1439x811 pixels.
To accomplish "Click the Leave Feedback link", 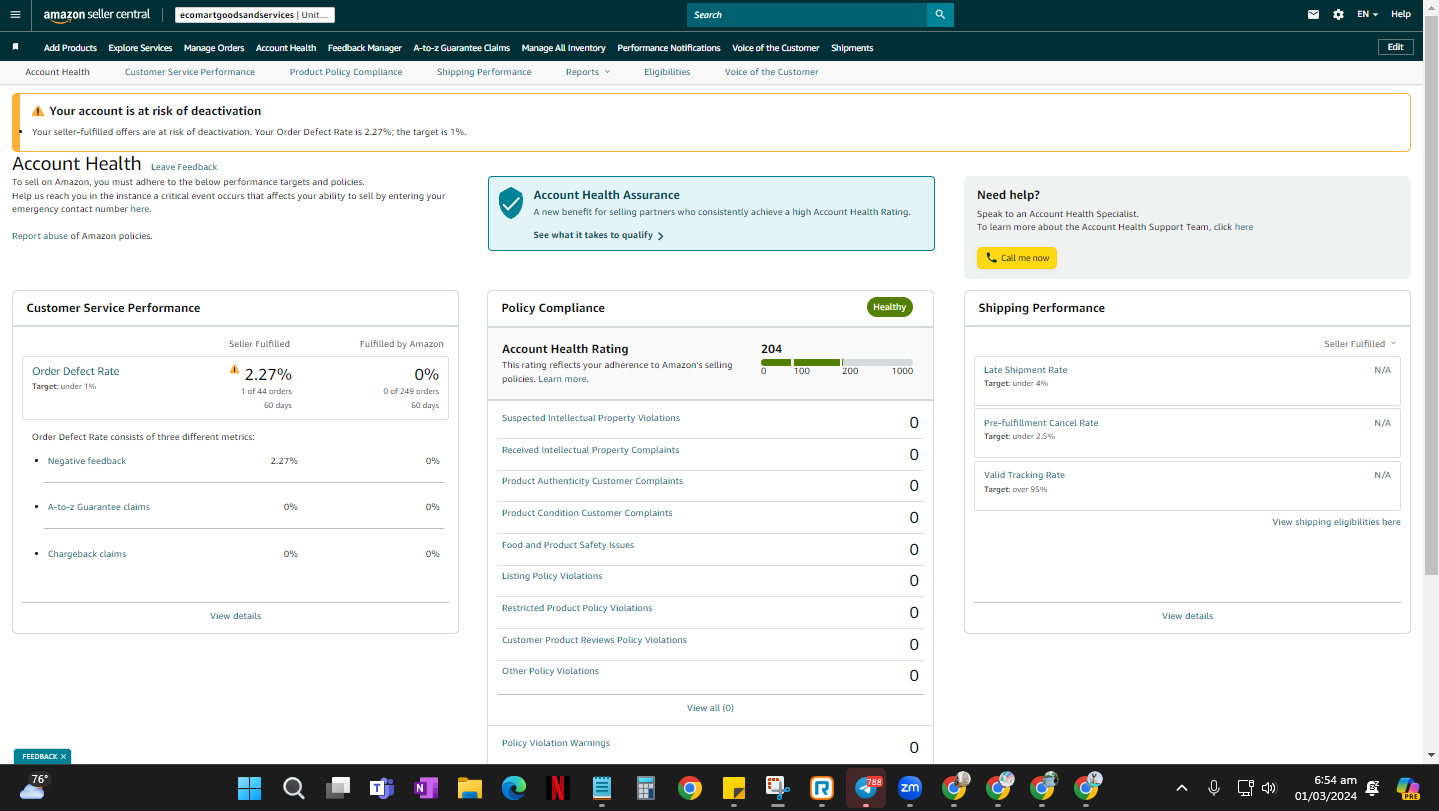I will [184, 167].
